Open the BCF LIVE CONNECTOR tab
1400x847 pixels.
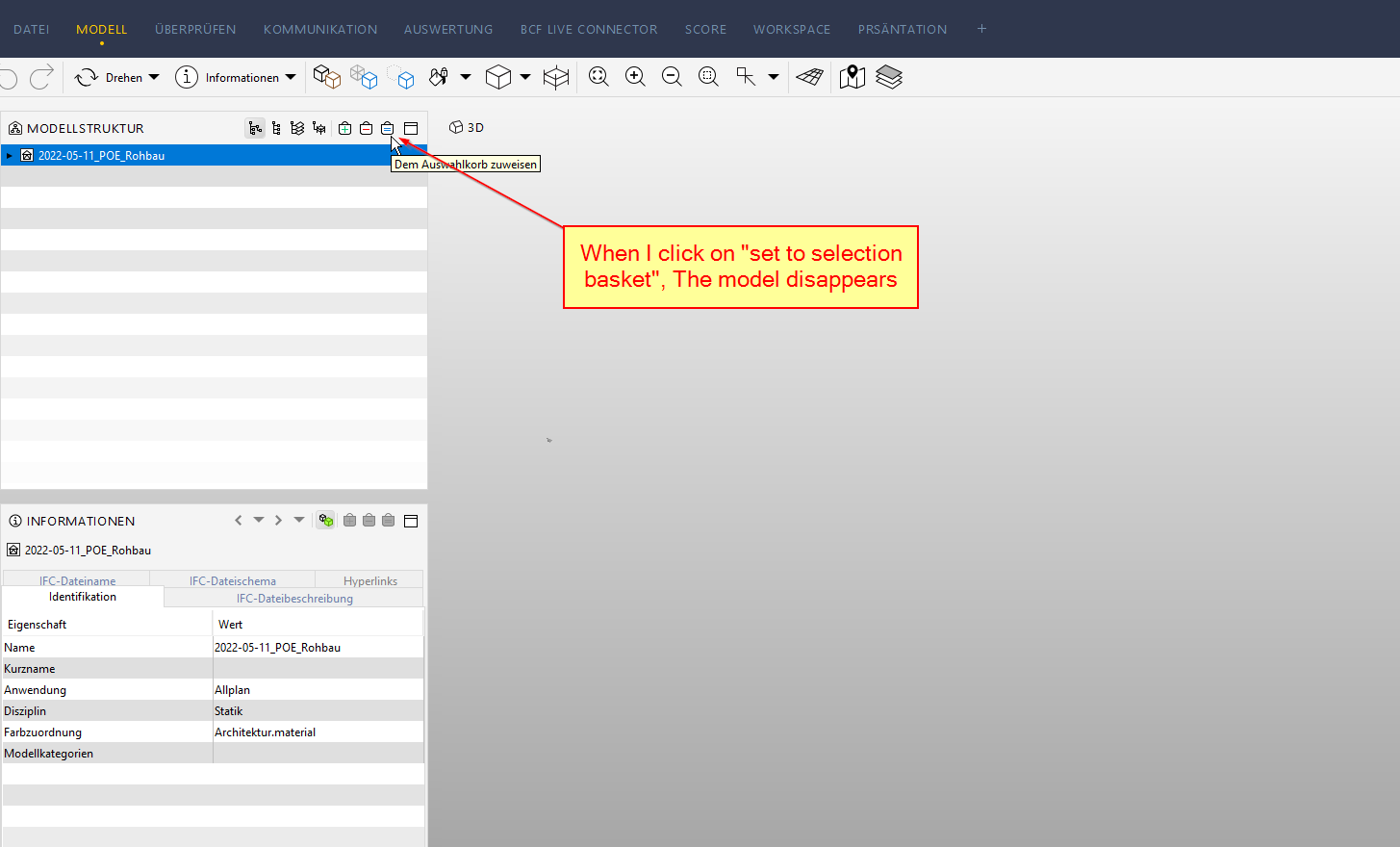589,29
